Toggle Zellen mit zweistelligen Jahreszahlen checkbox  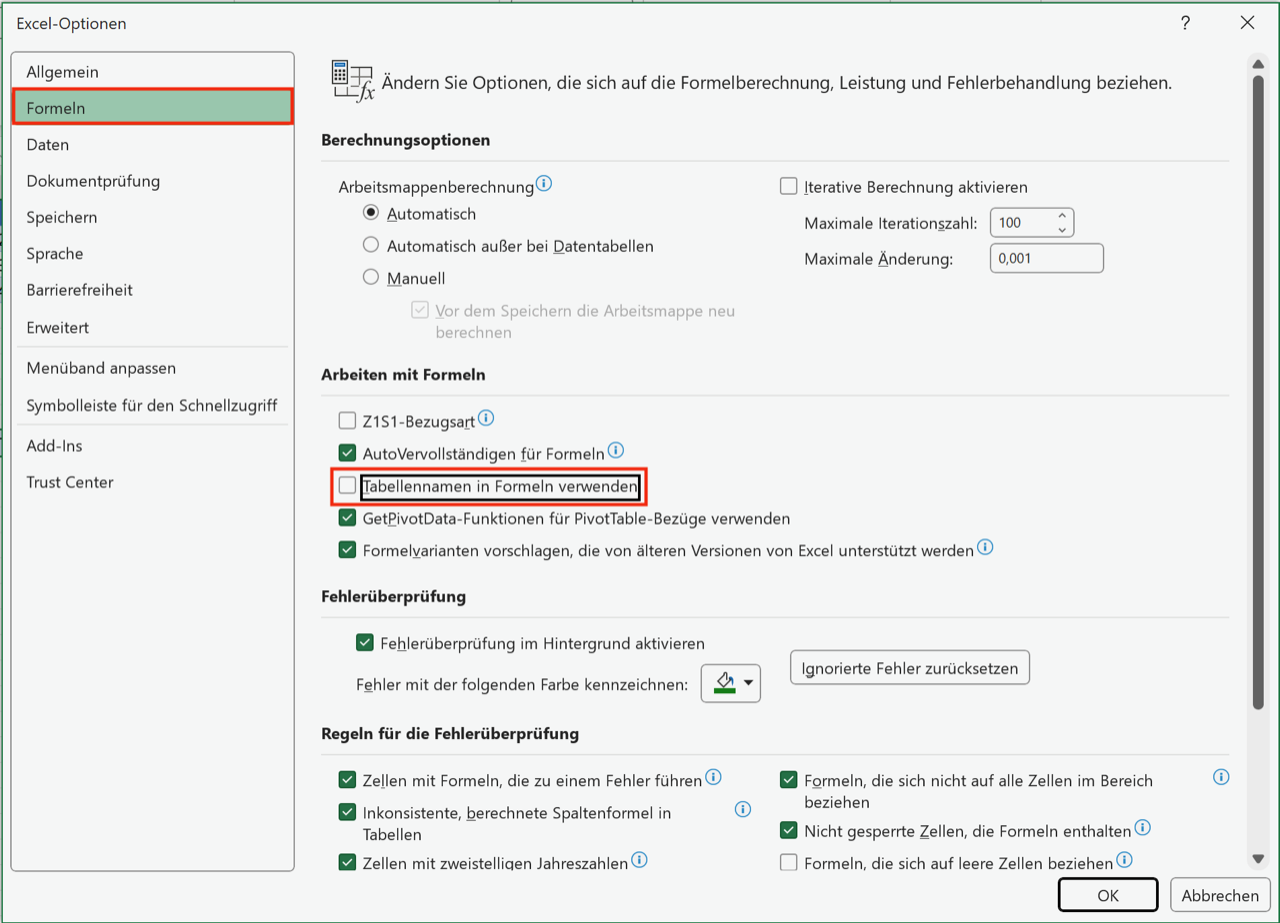(x=347, y=862)
